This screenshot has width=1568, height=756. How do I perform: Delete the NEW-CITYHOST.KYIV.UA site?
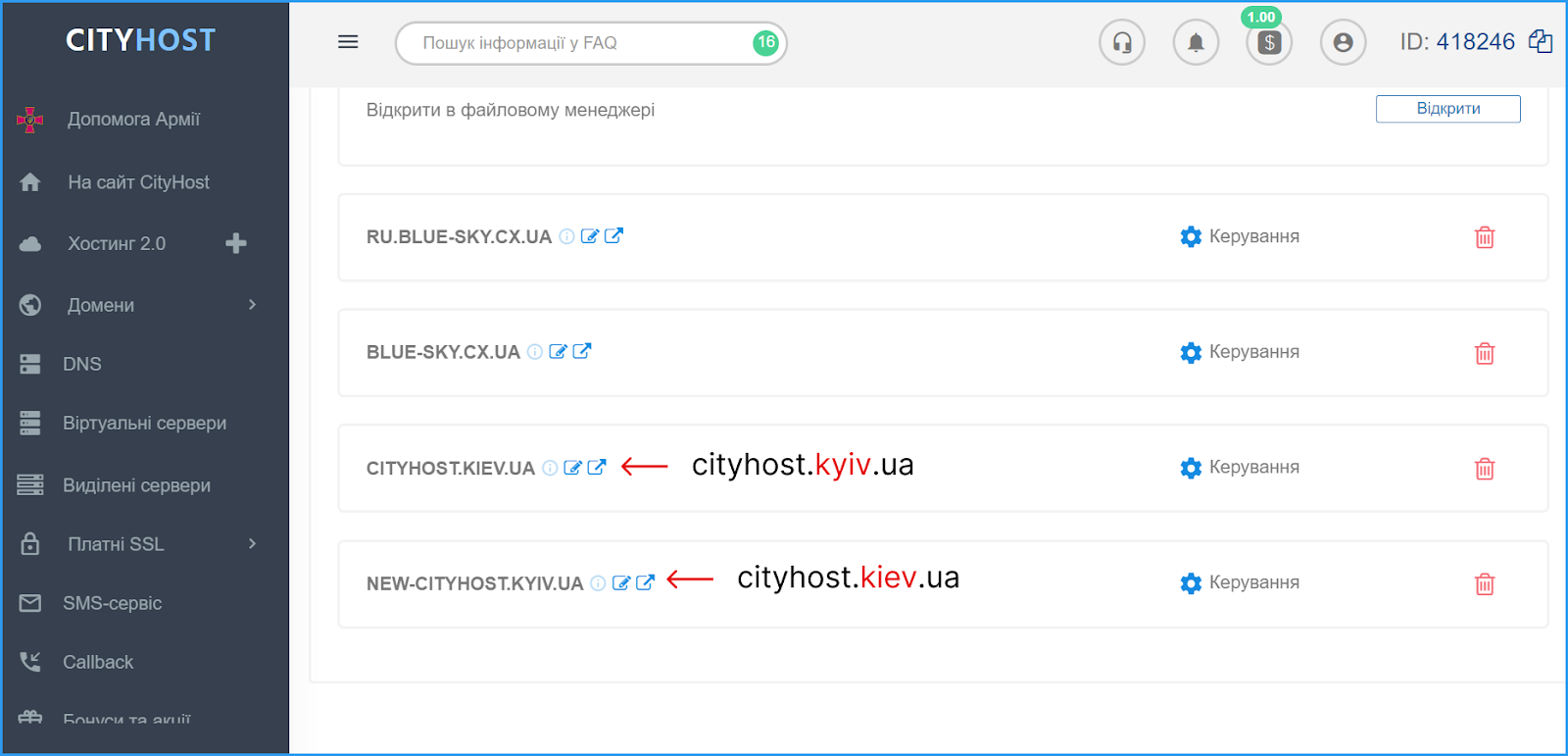pyautogui.click(x=1485, y=584)
